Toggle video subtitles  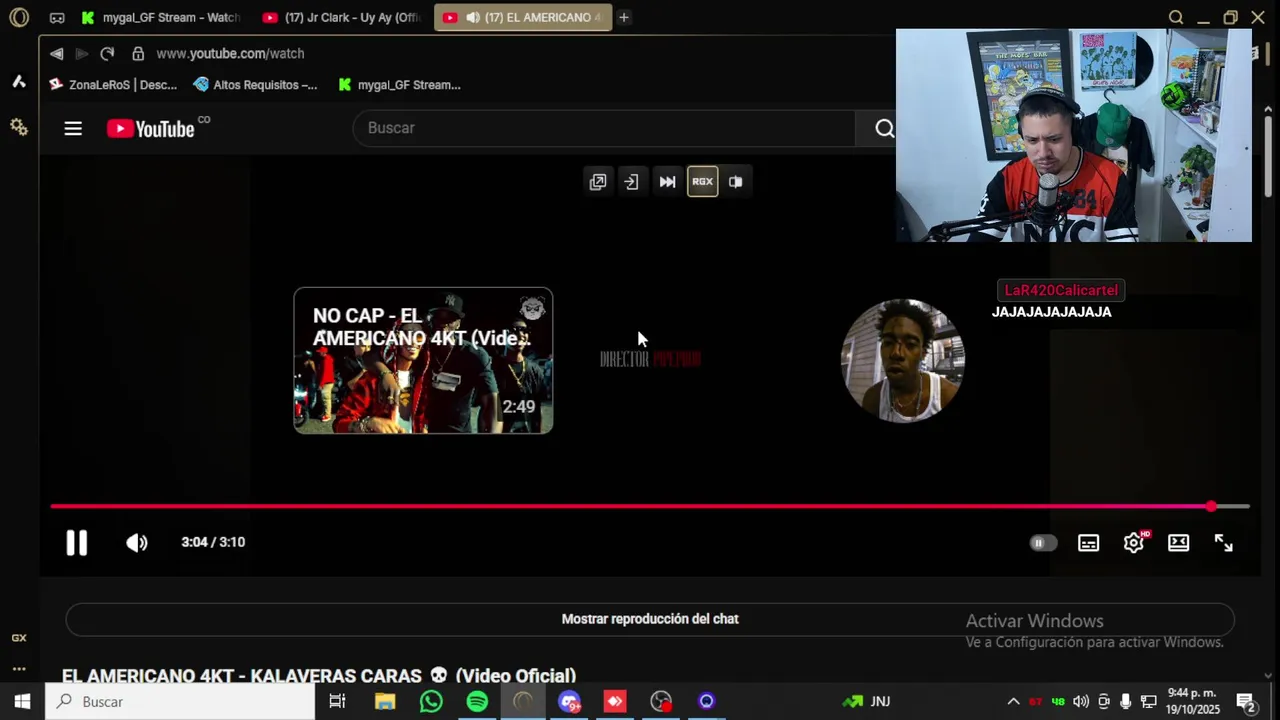tap(1088, 543)
